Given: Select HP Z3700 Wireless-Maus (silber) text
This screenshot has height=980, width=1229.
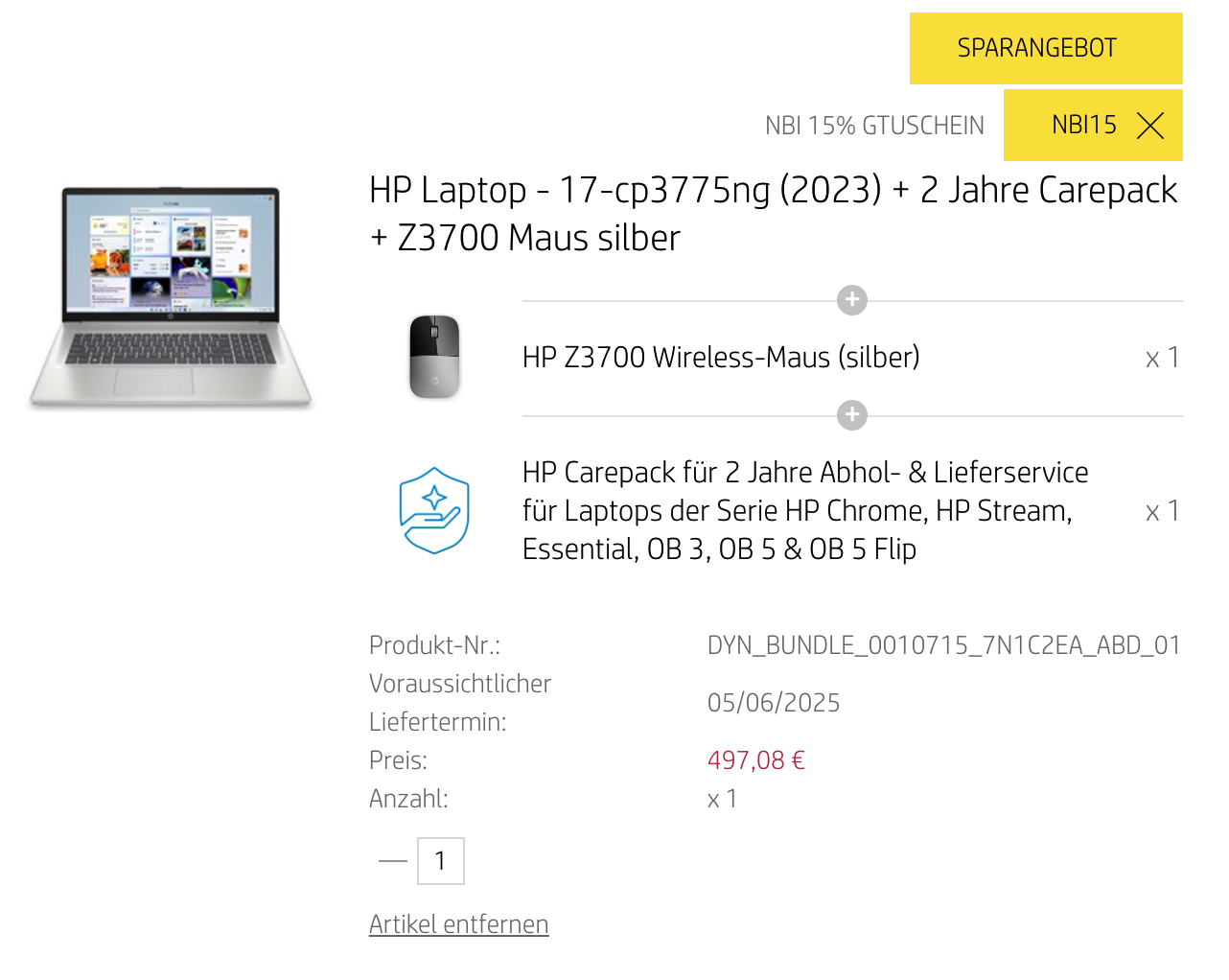Looking at the screenshot, I should [x=721, y=358].
